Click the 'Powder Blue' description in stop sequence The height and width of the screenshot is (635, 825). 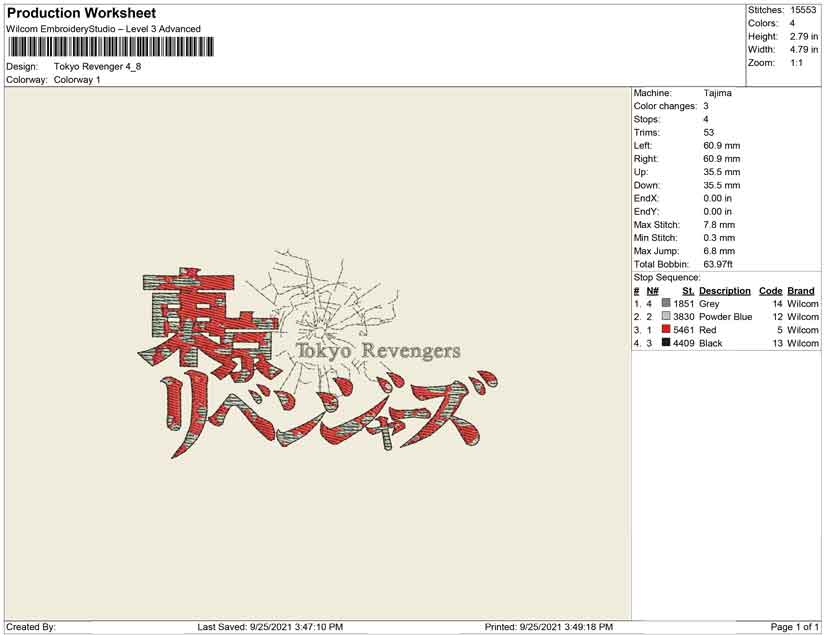click(726, 317)
